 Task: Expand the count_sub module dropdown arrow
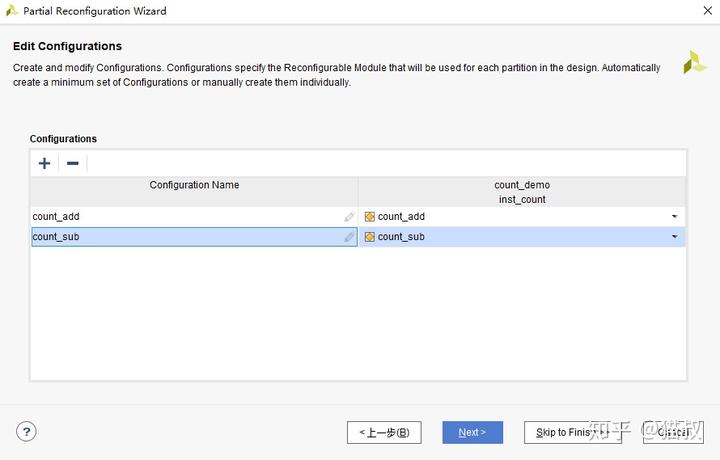674,237
